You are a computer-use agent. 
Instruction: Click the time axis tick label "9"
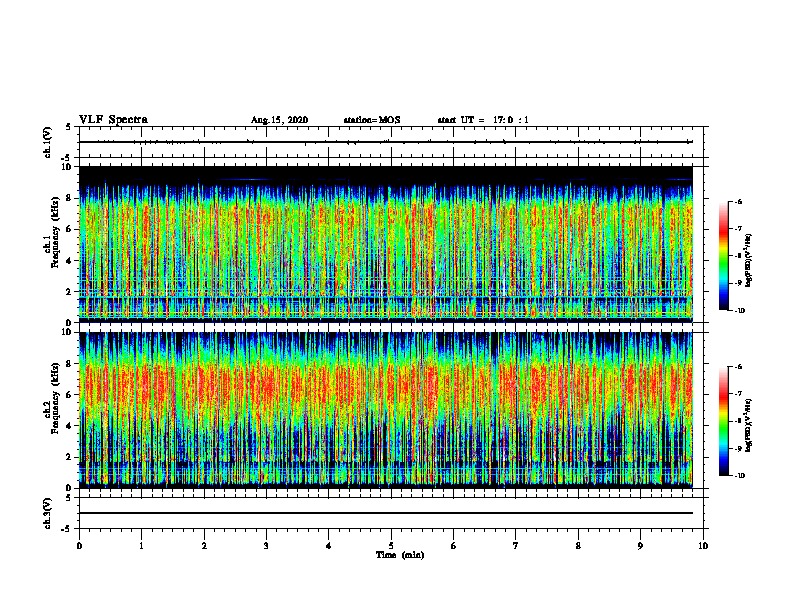[x=640, y=546]
